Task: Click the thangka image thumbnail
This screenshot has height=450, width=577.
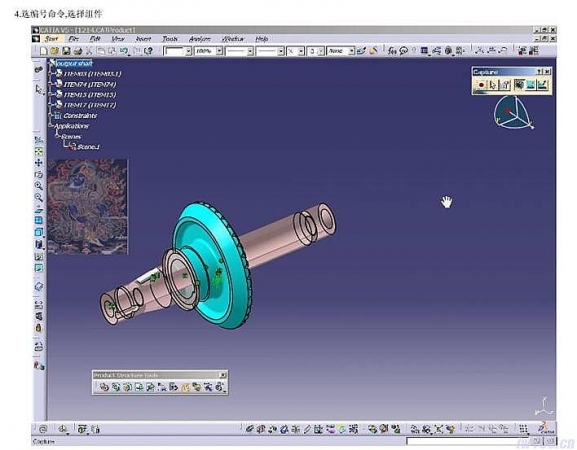Action: pyautogui.click(x=87, y=206)
